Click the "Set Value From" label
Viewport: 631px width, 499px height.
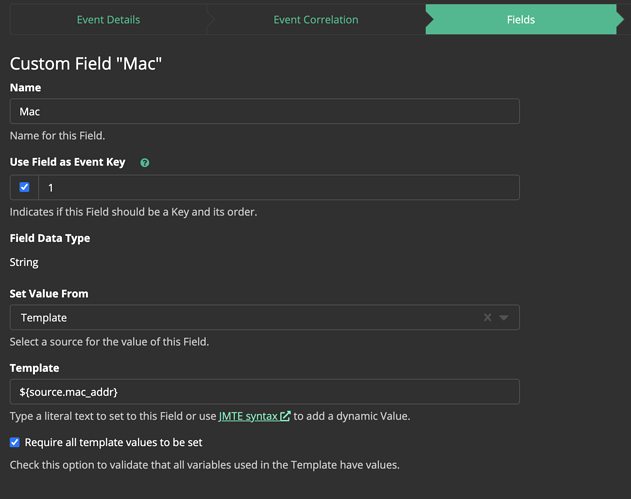[49, 294]
